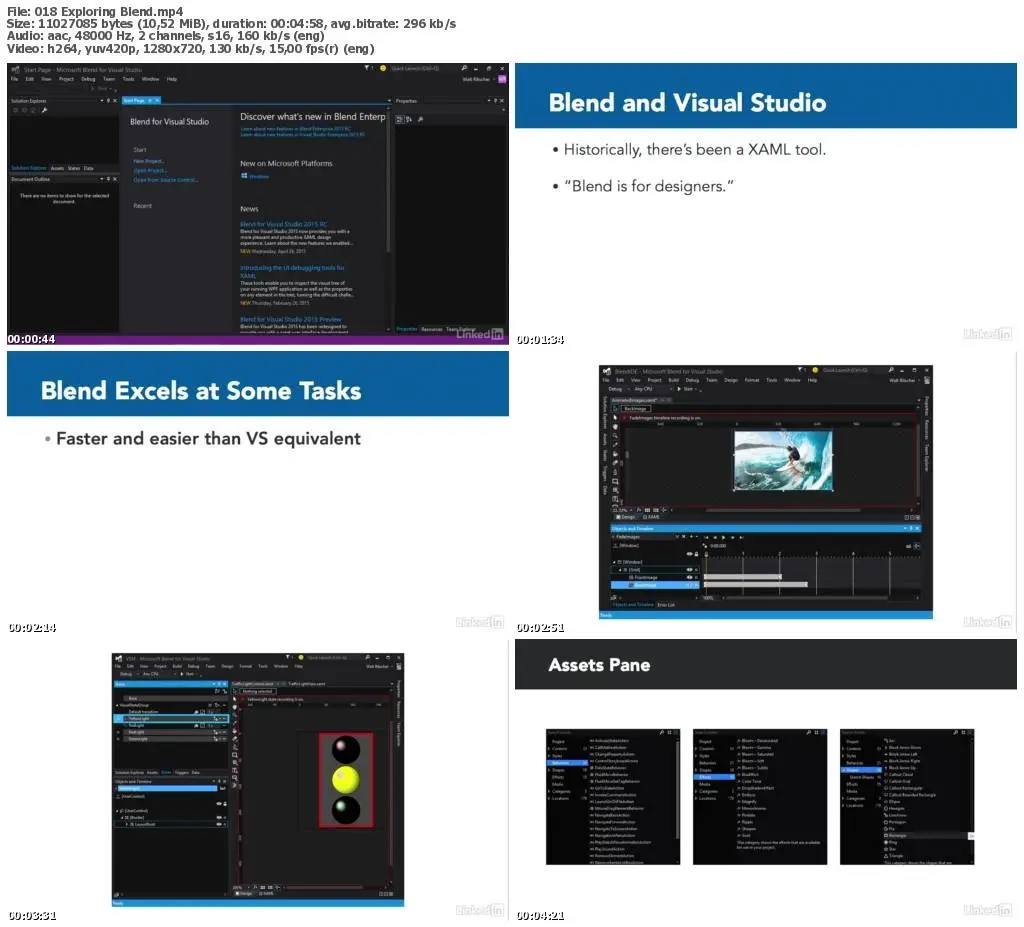Click Open Project link on Start Page
The height and width of the screenshot is (927, 1024).
[150, 171]
